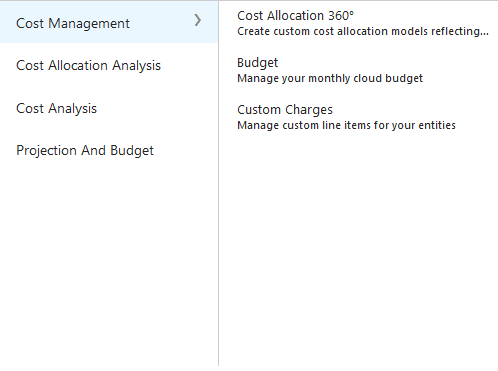Open the Custom Charges submenu link
The image size is (498, 371).
[285, 110]
